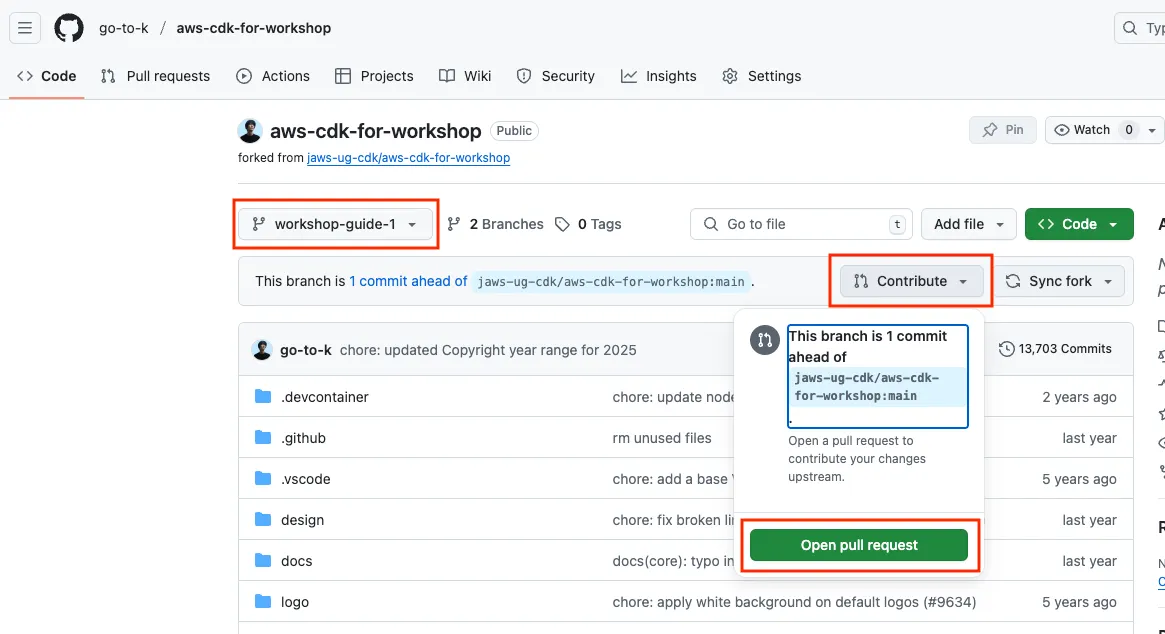
Task: View the Security tab
Action: 556,76
